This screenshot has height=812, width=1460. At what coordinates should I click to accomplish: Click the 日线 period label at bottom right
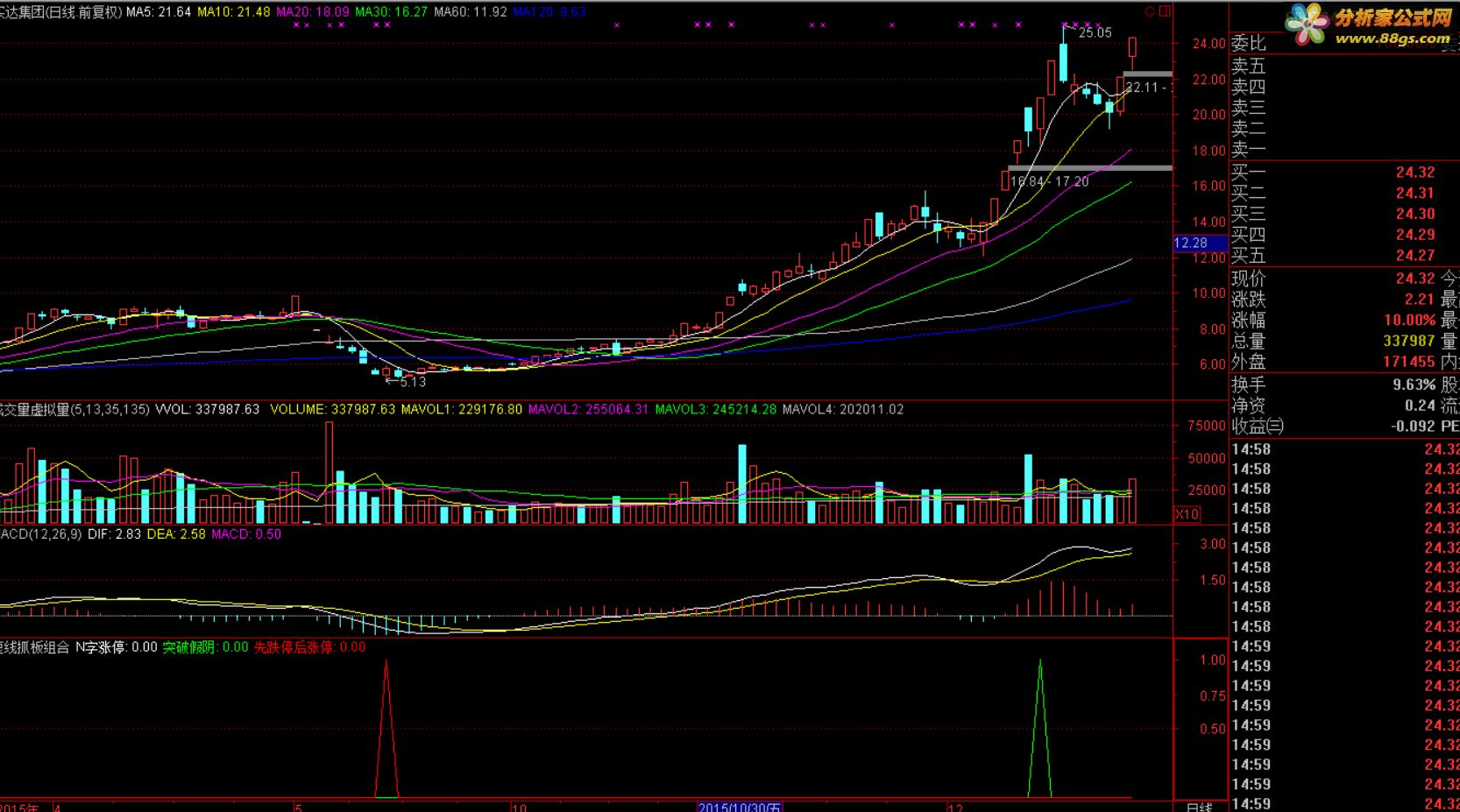(1200, 807)
